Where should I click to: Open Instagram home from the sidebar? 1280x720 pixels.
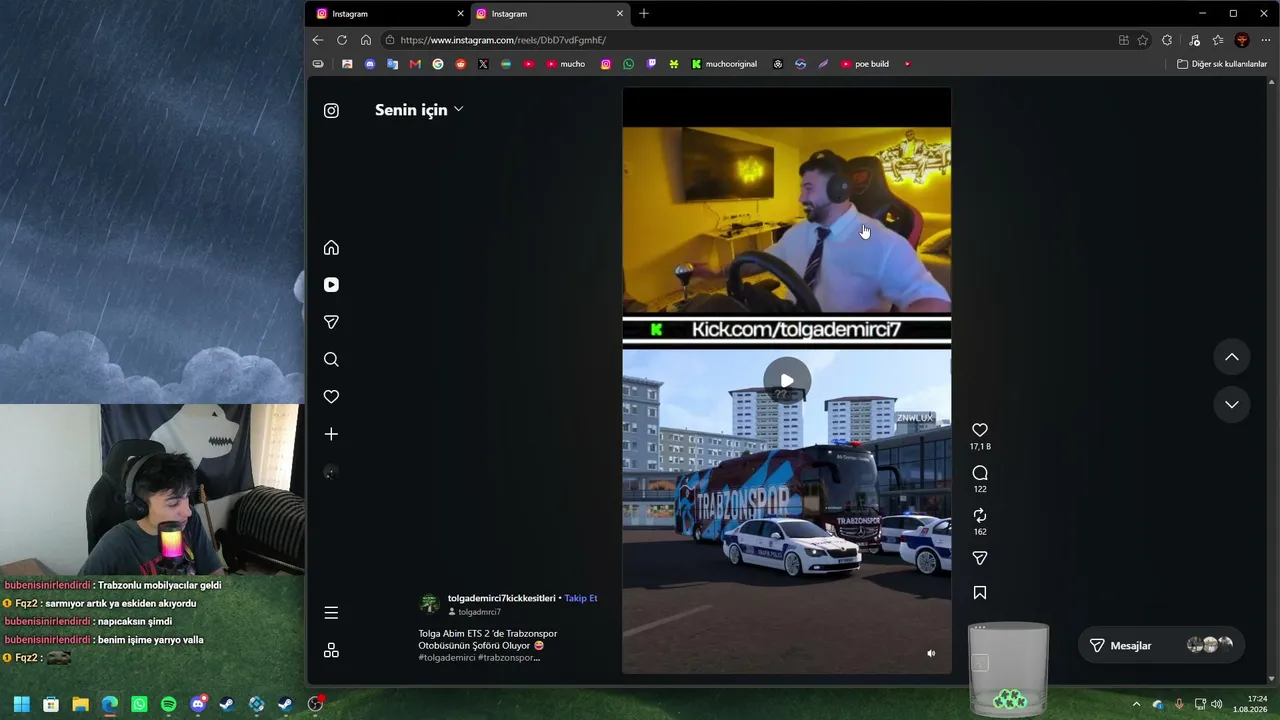click(x=331, y=248)
